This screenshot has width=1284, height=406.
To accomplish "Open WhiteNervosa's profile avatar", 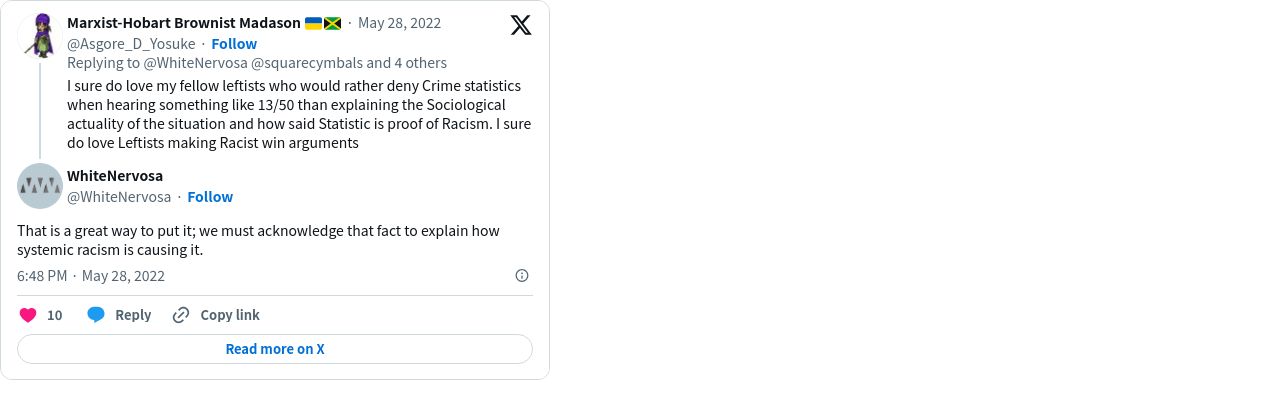I will 40,186.
